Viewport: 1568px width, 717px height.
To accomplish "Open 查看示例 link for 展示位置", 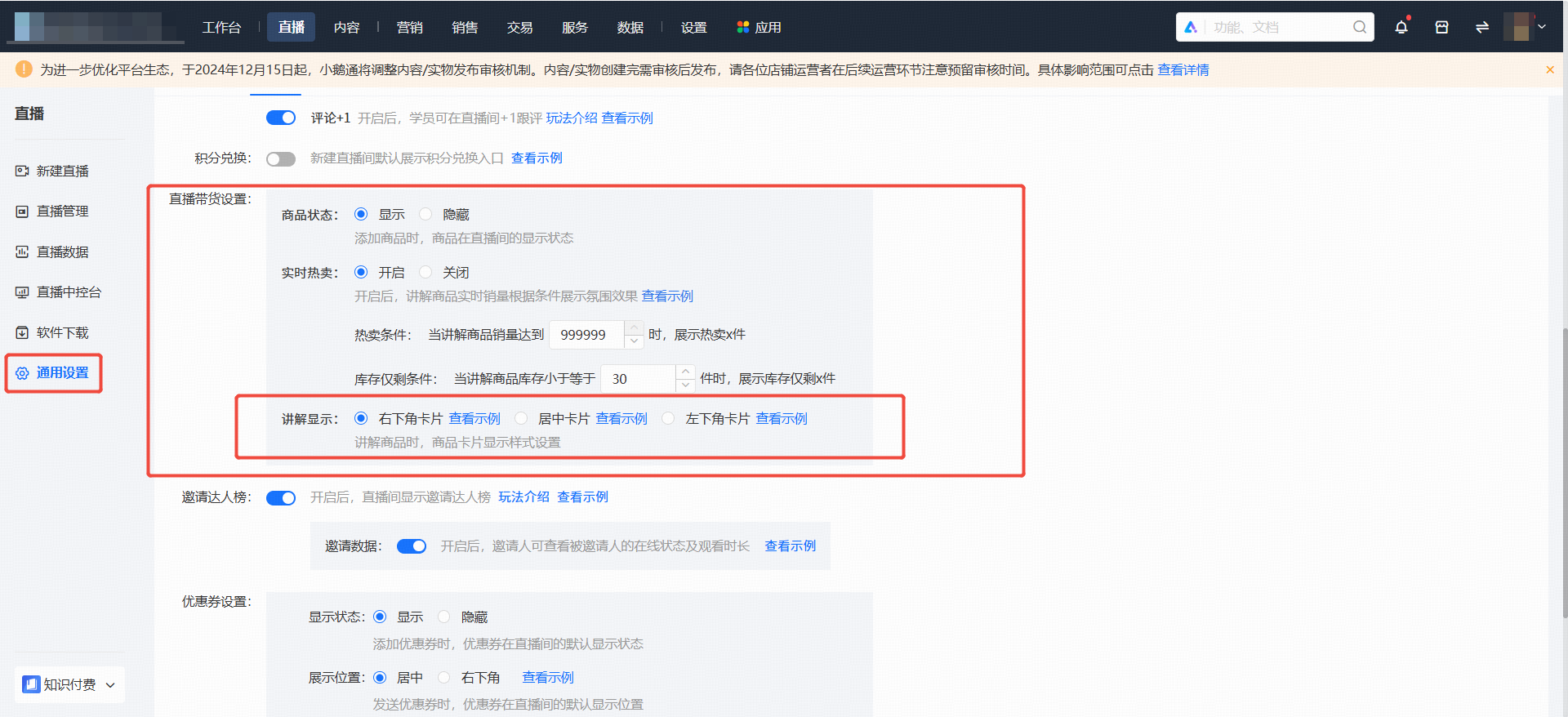I will tap(548, 678).
